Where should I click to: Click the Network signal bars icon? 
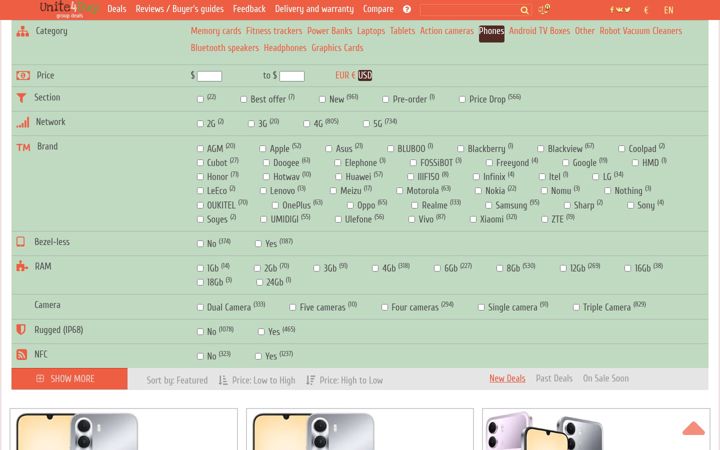click(23, 122)
